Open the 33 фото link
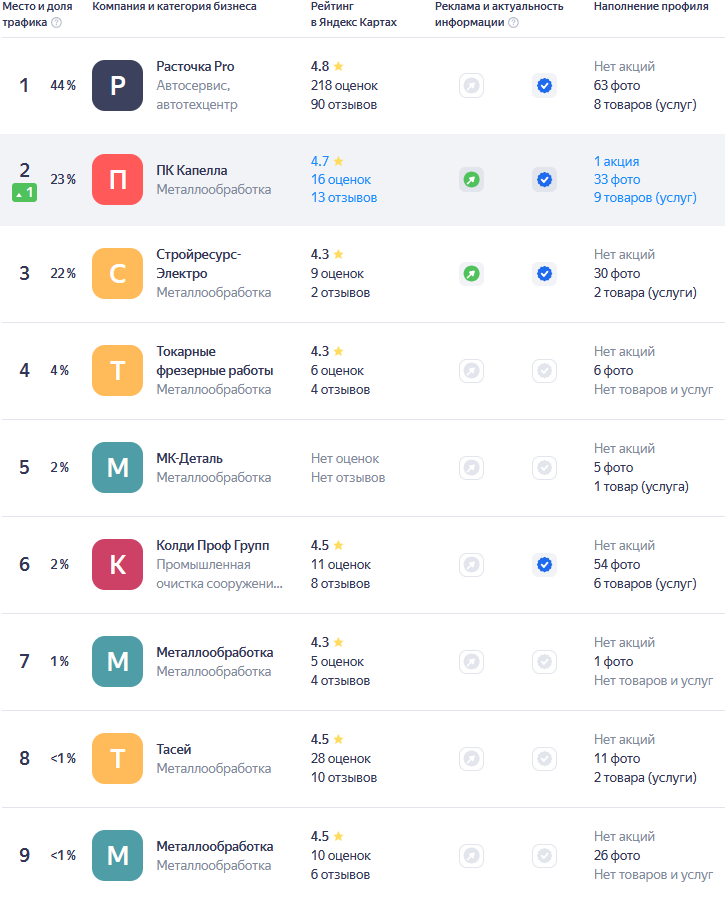Viewport: 725px width, 900px height. click(x=617, y=180)
